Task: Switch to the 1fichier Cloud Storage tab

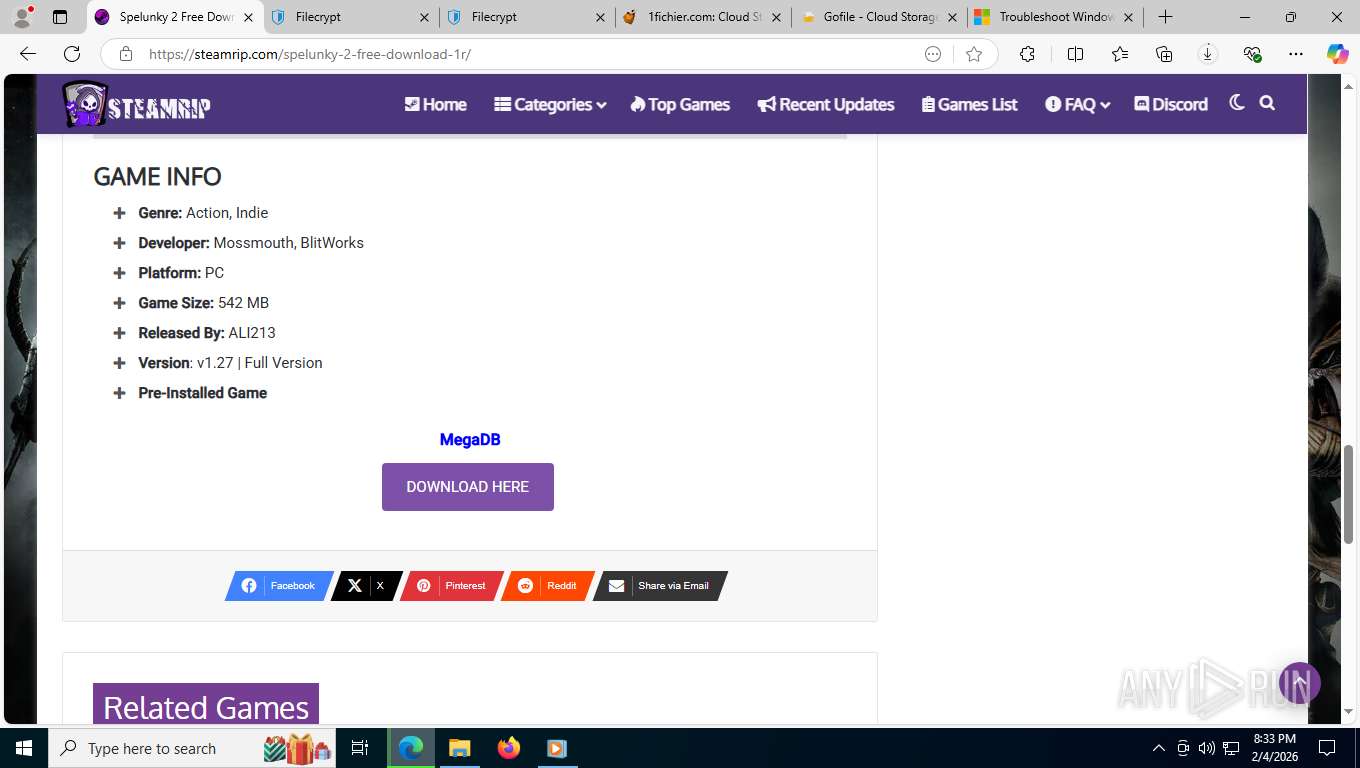Action: coord(703,17)
